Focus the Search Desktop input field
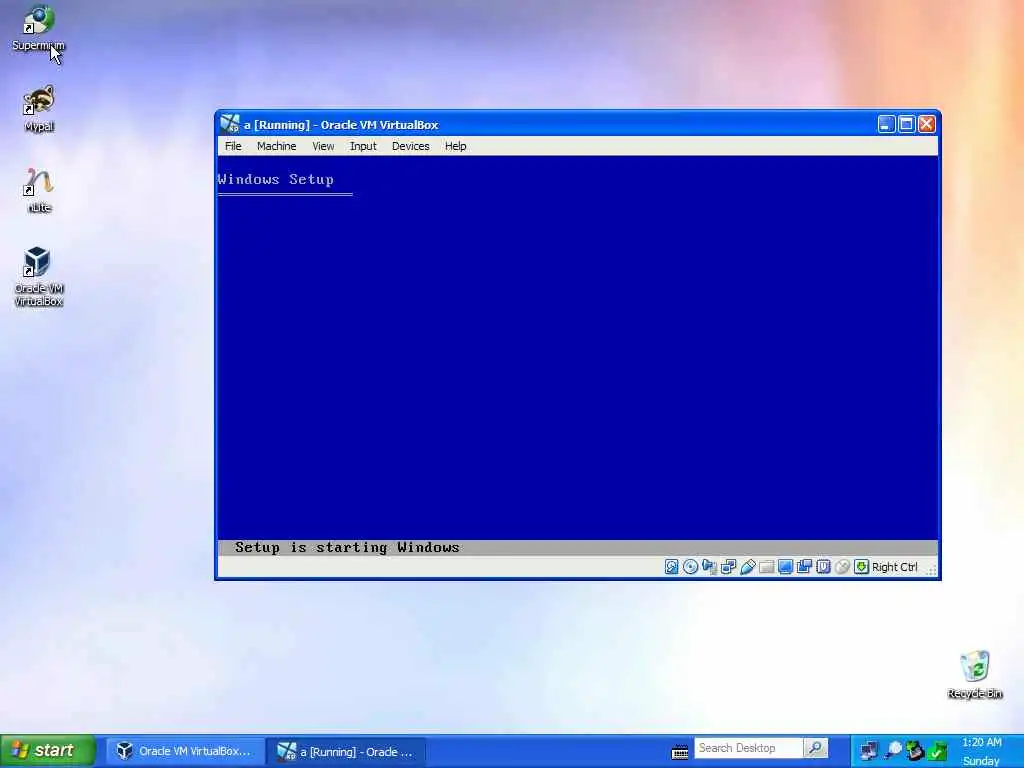This screenshot has height=768, width=1024. pyautogui.click(x=748, y=748)
